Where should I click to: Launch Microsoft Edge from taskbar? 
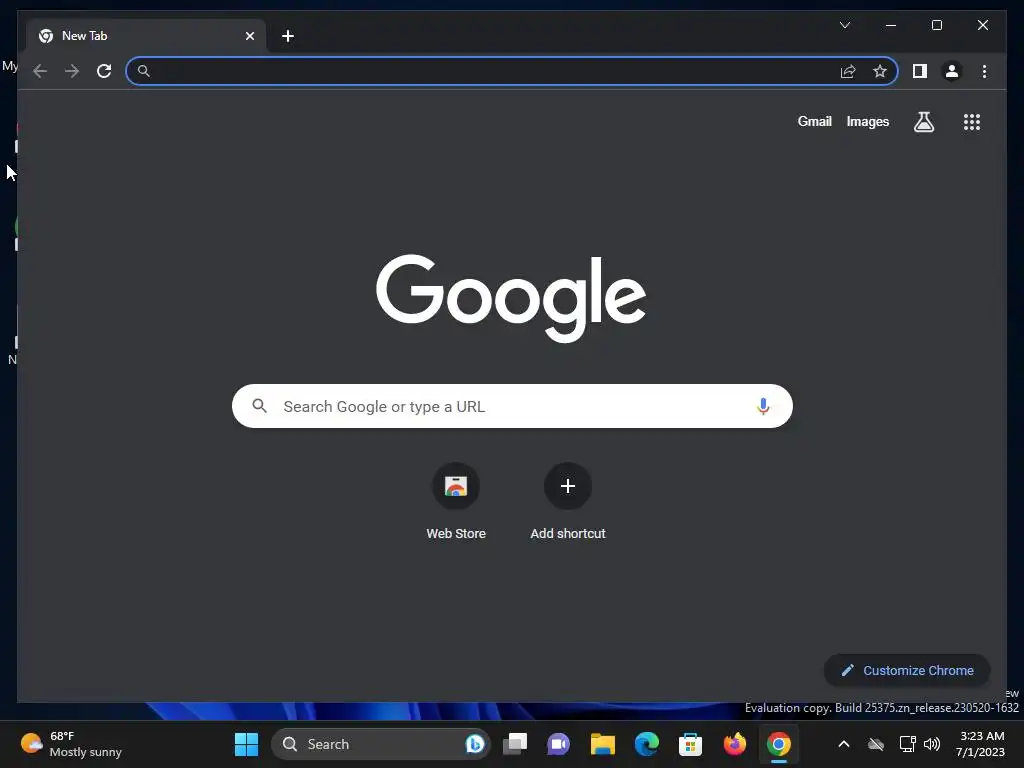point(647,744)
